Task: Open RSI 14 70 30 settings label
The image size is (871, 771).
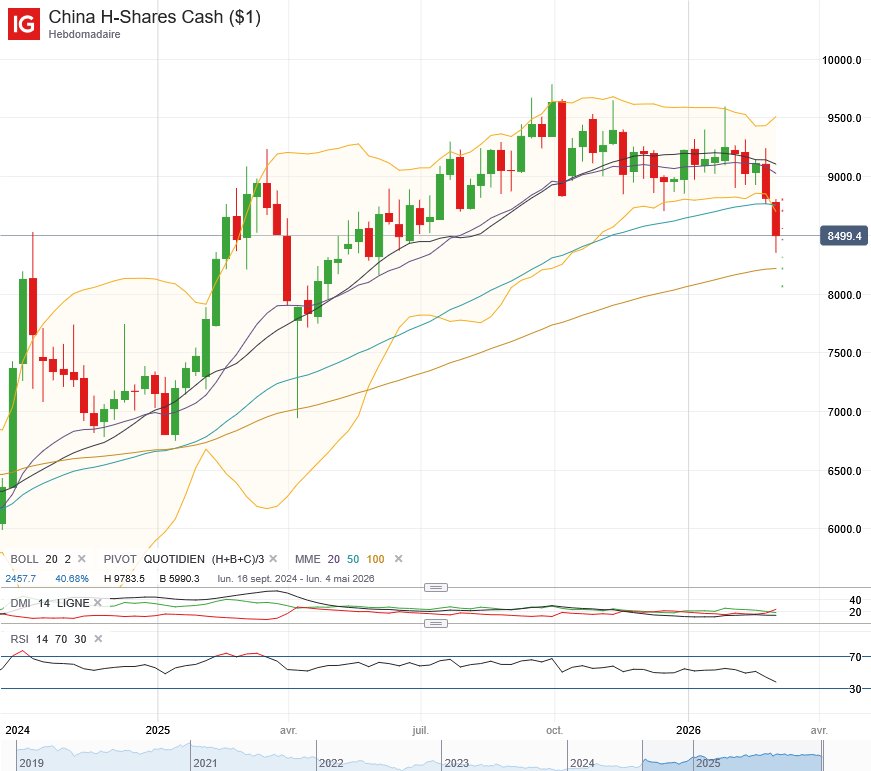Action: [48, 639]
